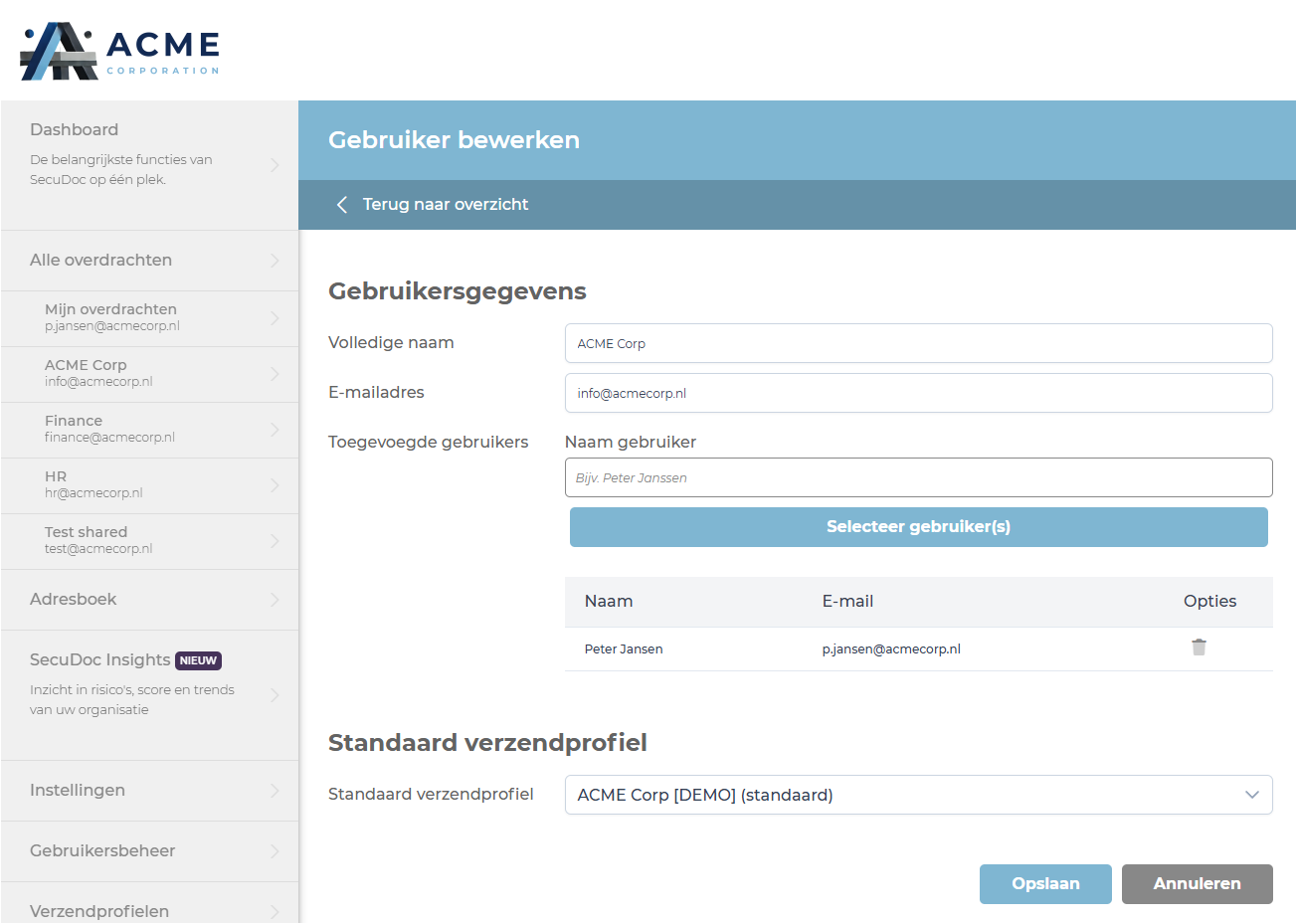
Task: Click the Peter Jansen name cell
Action: pos(624,649)
